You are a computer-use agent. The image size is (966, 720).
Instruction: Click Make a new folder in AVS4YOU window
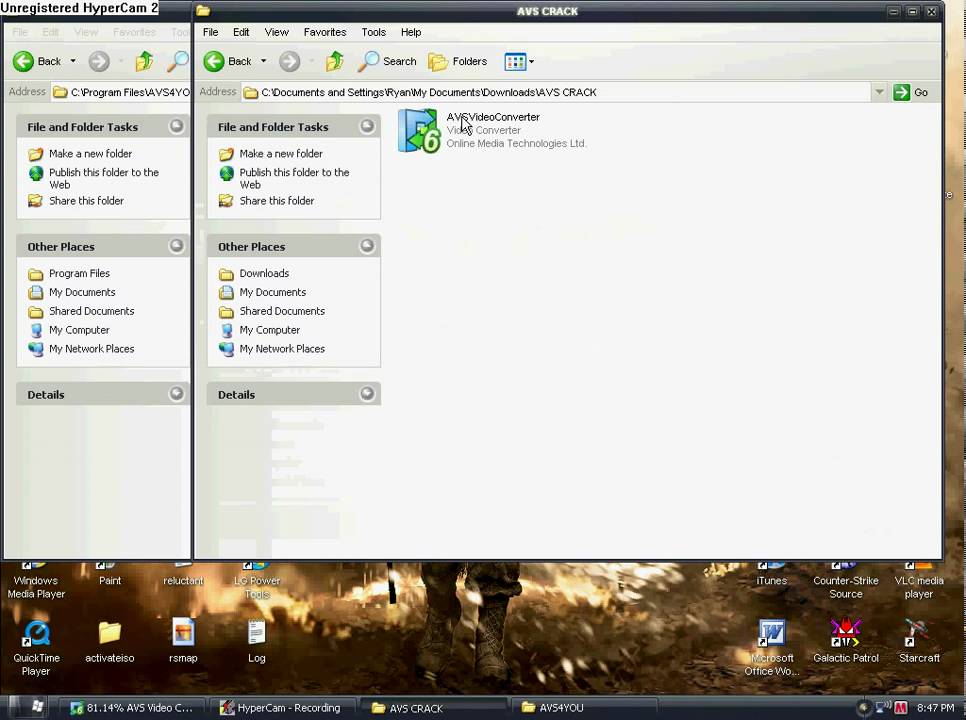(90, 153)
